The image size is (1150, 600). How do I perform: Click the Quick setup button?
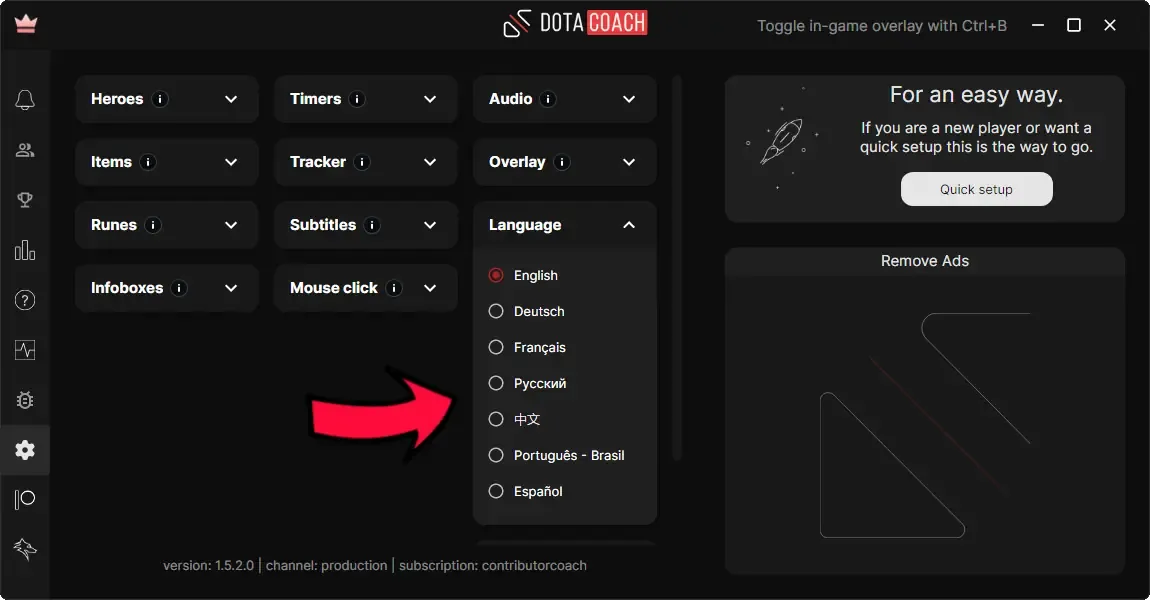[x=976, y=189]
